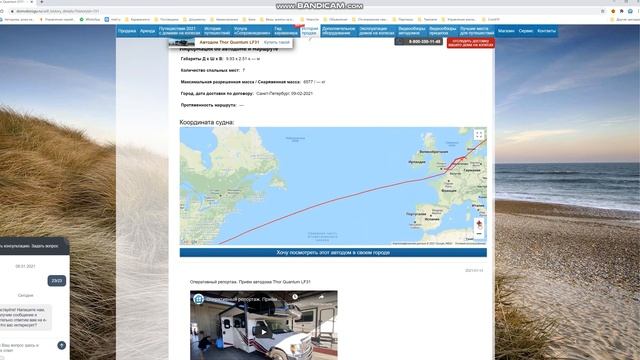640x360 pixels.
Task: Click the Максимальная разрешенная масса row
Action: 253,82
